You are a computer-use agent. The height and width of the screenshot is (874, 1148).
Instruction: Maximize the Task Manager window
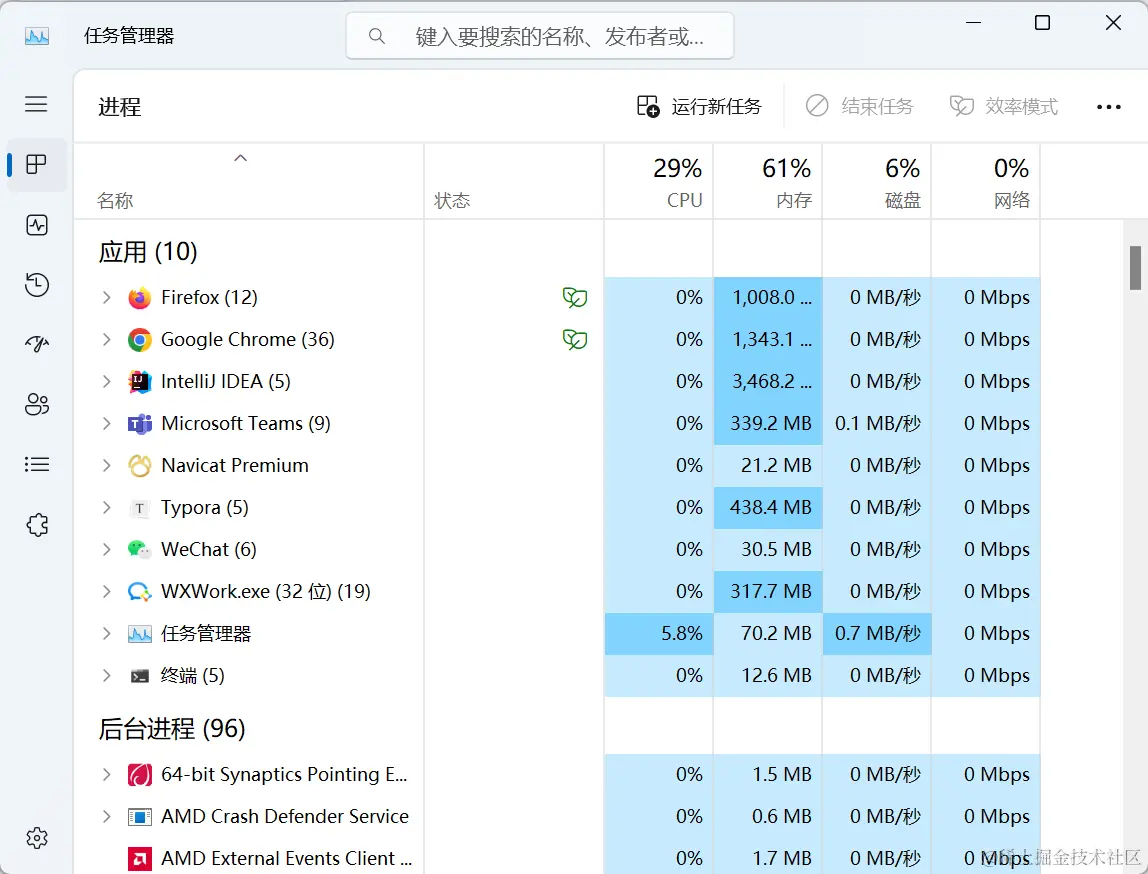pyautogui.click(x=1043, y=23)
